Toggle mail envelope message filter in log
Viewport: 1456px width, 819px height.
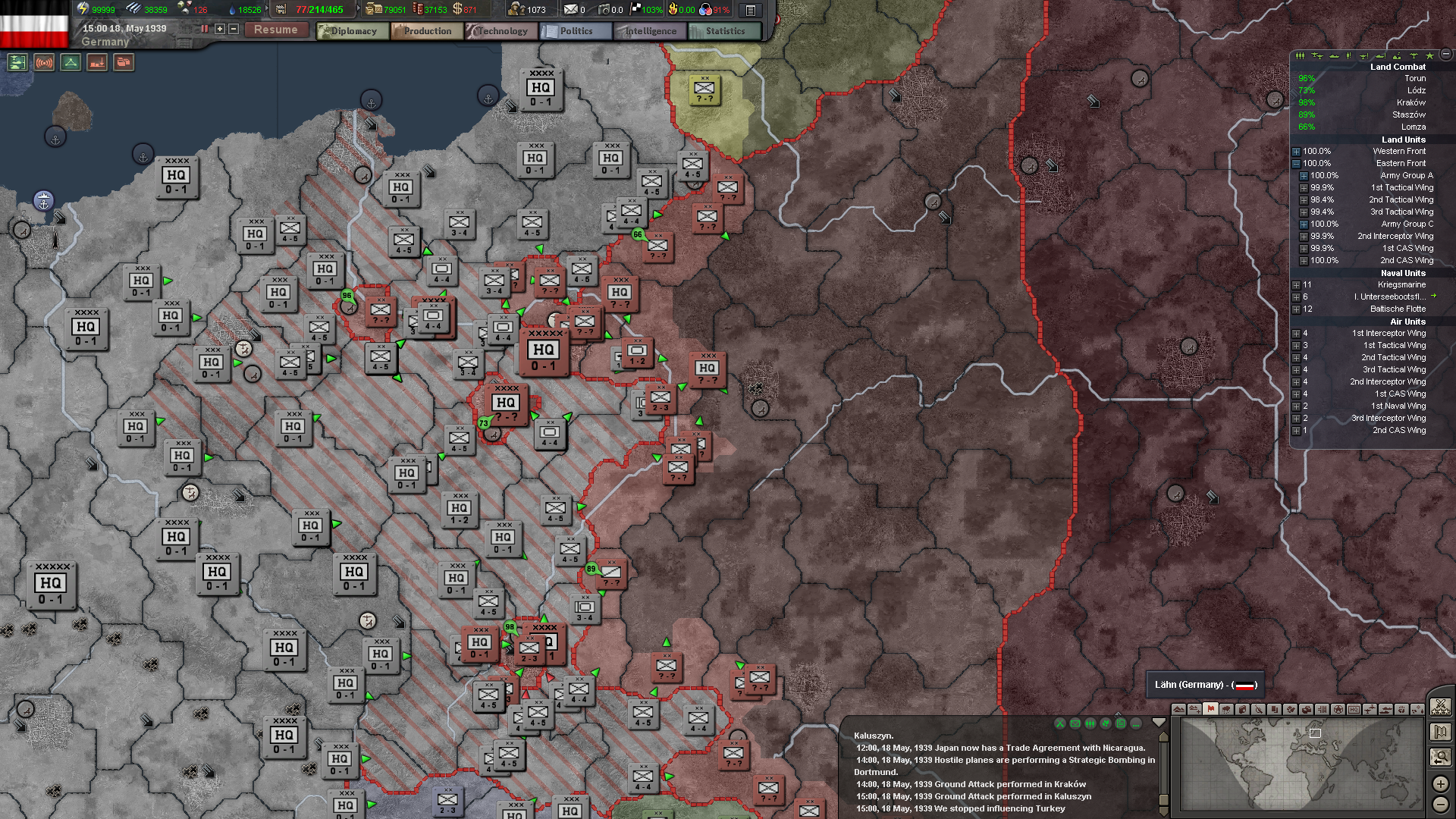point(1075,723)
